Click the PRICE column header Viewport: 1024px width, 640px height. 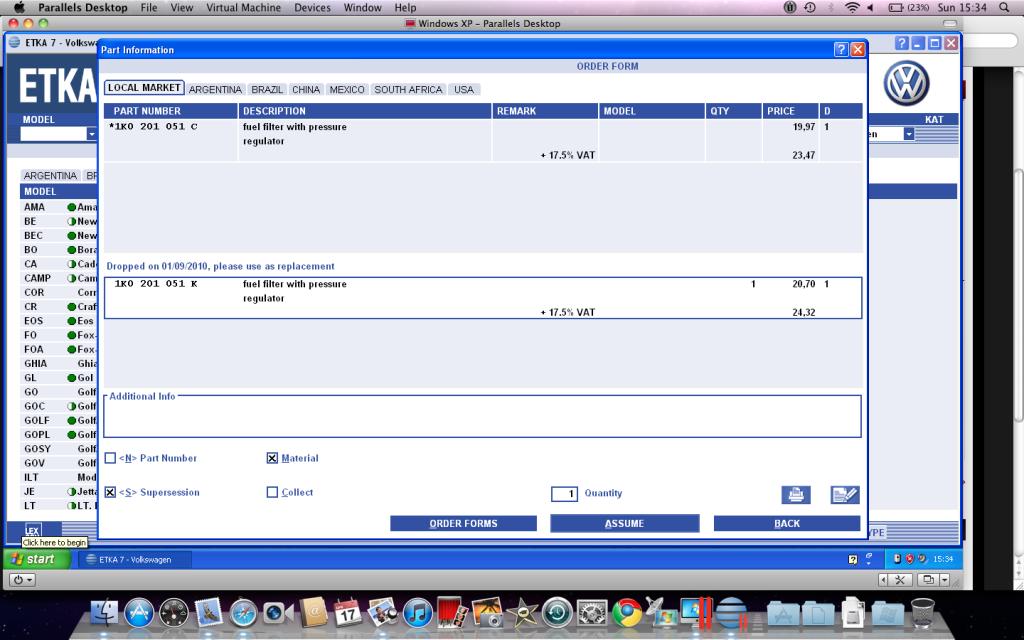click(790, 111)
